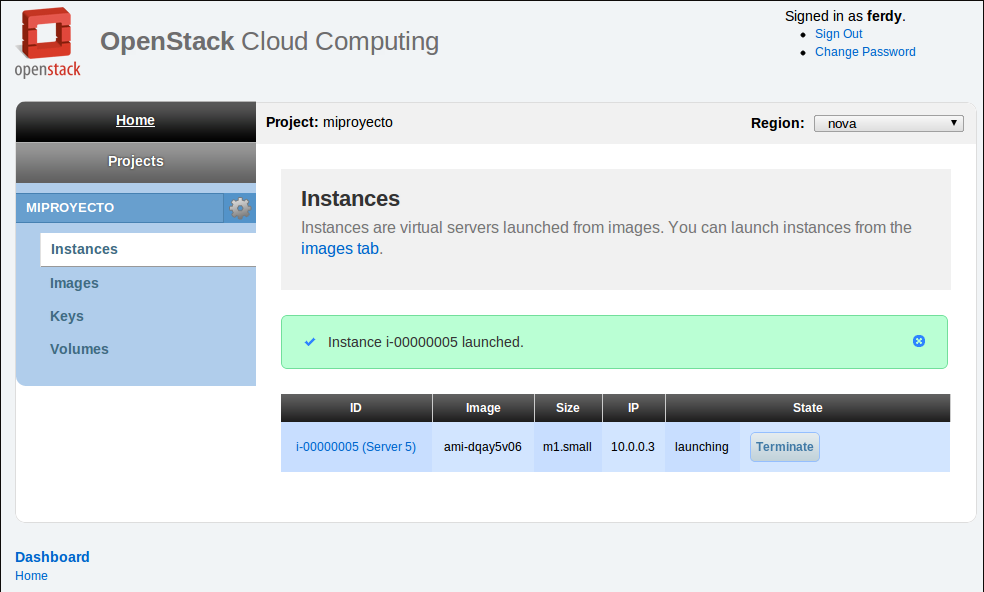
Task: Follow the images tab link
Action: point(340,249)
